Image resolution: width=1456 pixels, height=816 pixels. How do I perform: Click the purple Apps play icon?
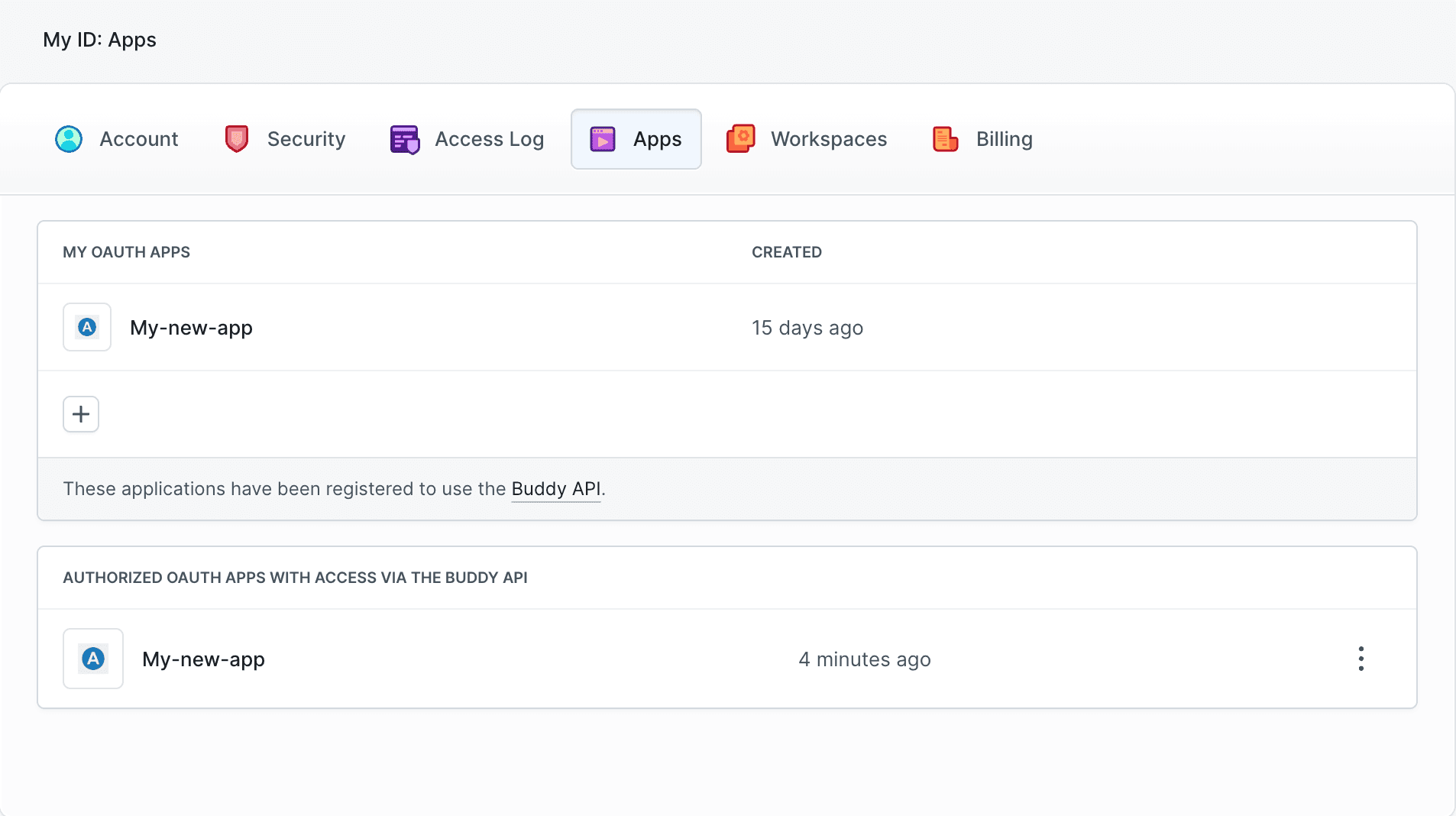603,138
